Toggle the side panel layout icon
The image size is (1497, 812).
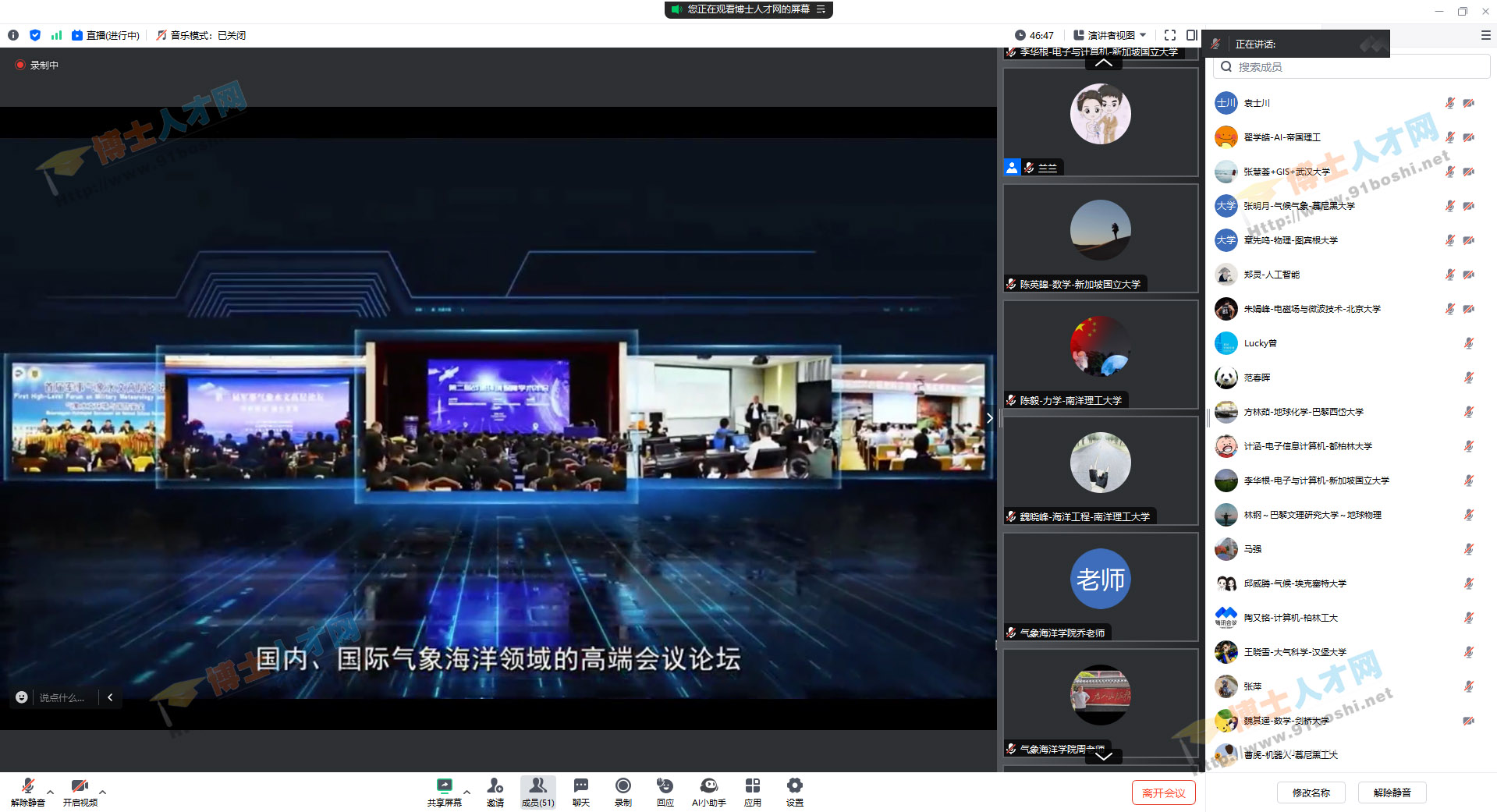click(x=1191, y=35)
